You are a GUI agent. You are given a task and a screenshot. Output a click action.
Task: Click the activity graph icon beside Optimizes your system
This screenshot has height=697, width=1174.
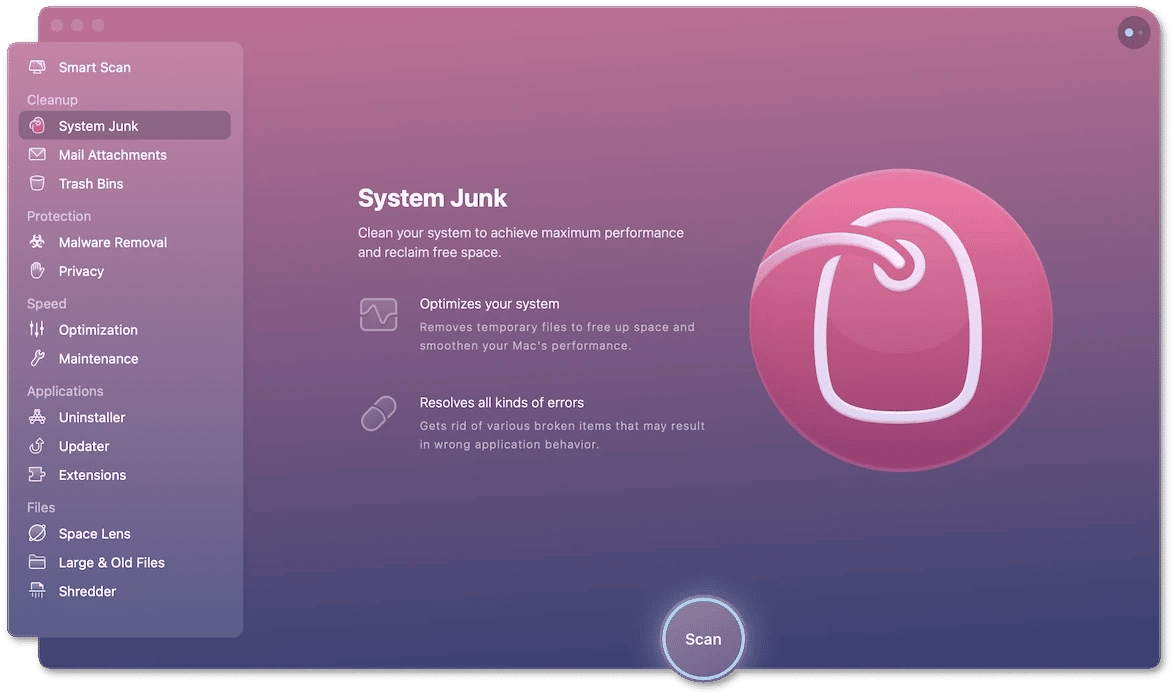pos(378,314)
